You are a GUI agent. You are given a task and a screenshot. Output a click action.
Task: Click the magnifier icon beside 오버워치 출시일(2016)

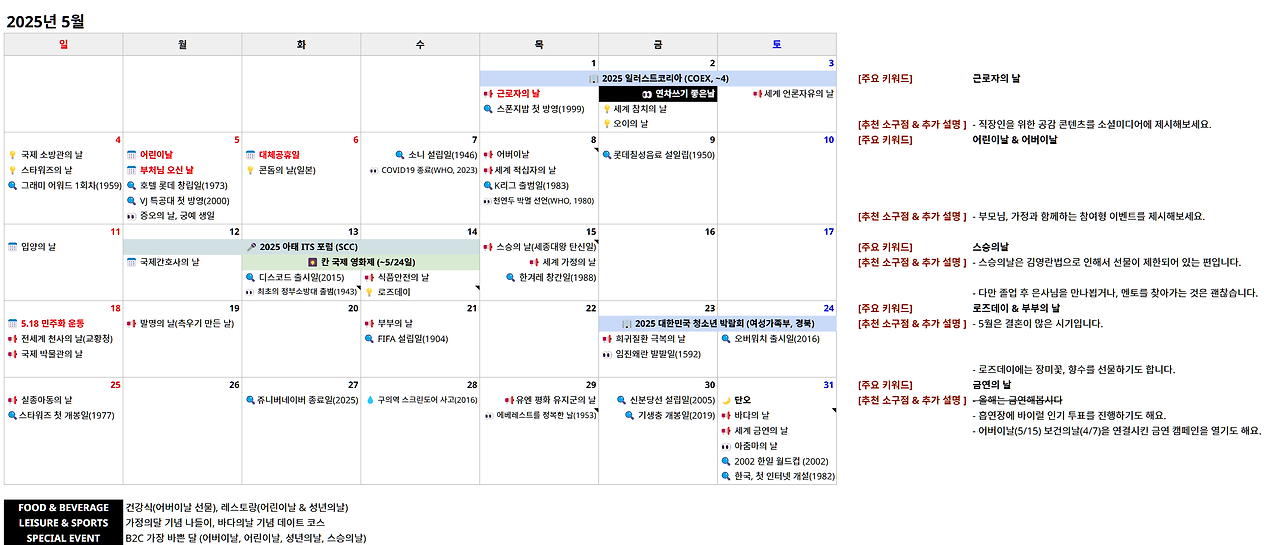click(x=726, y=338)
